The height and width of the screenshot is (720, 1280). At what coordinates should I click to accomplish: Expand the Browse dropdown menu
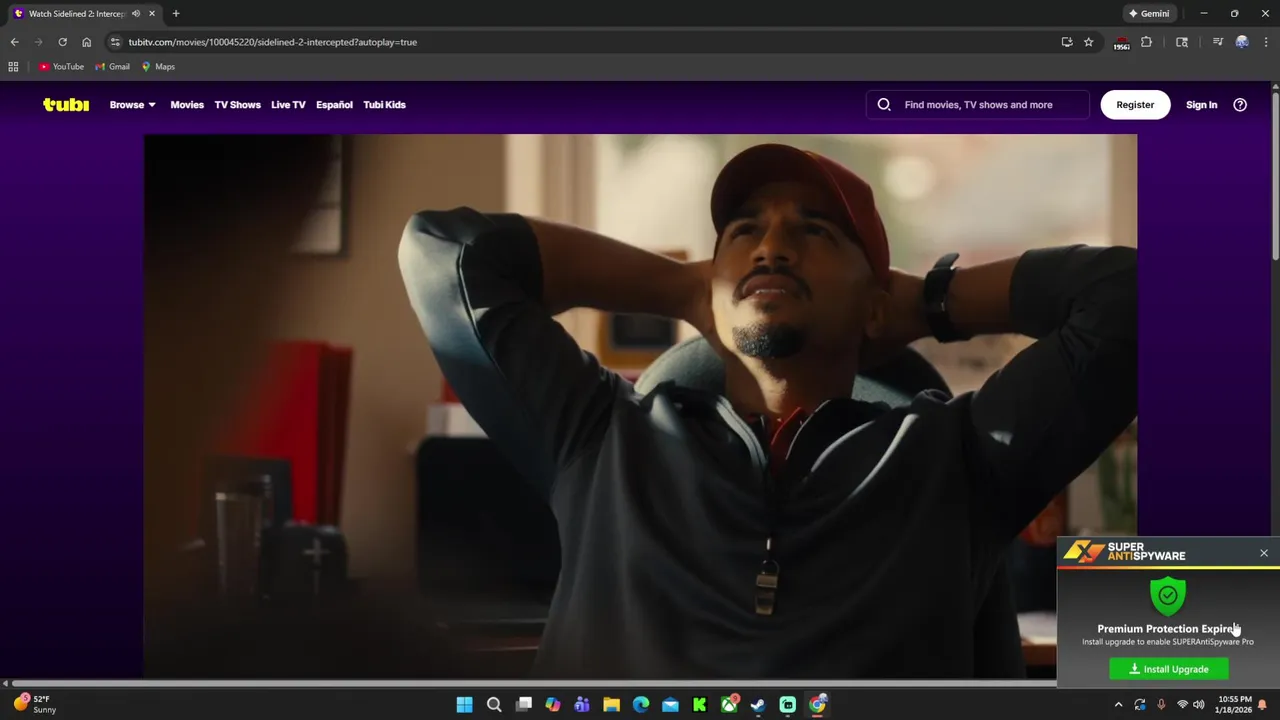132,104
